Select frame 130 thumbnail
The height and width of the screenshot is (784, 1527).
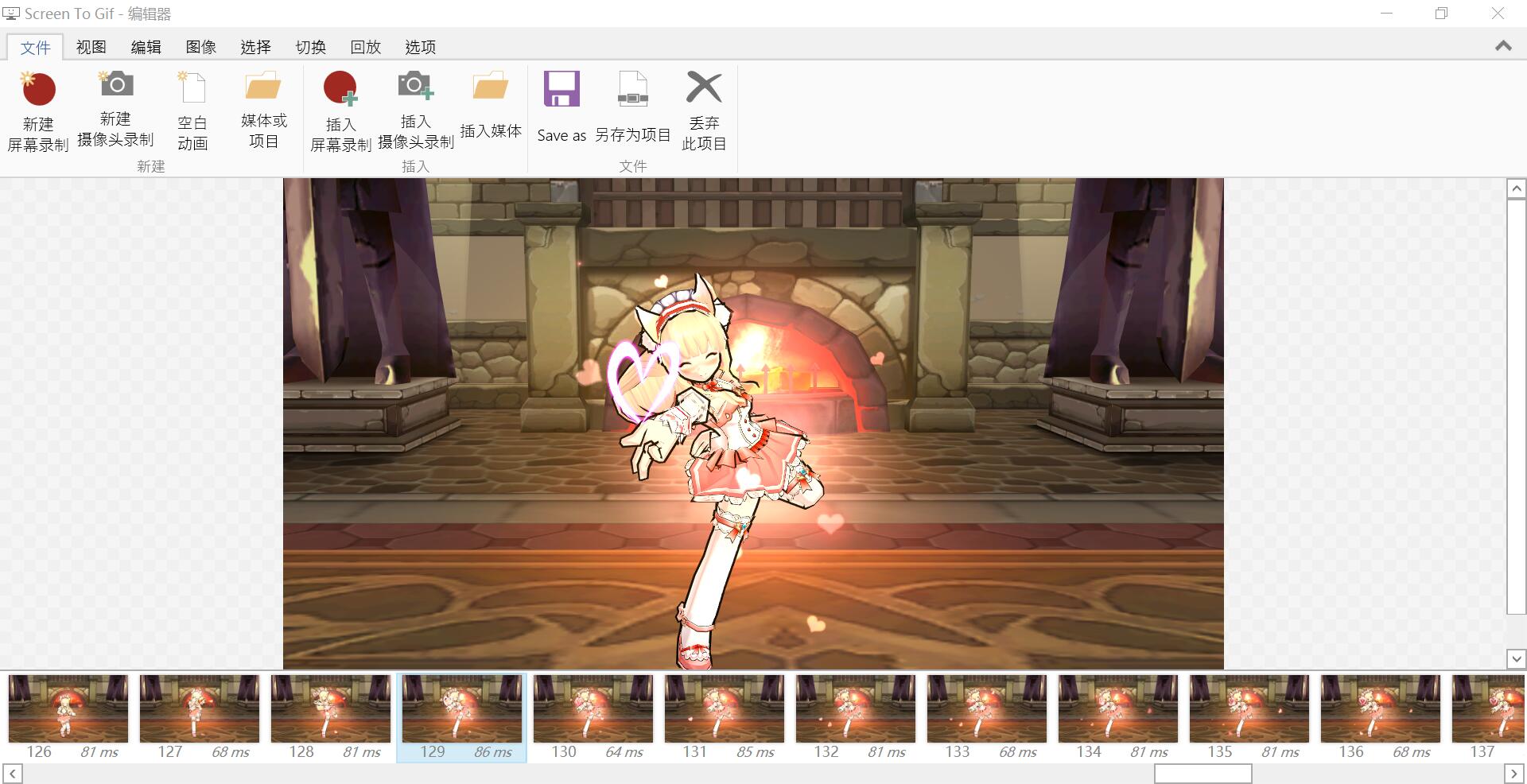click(593, 708)
